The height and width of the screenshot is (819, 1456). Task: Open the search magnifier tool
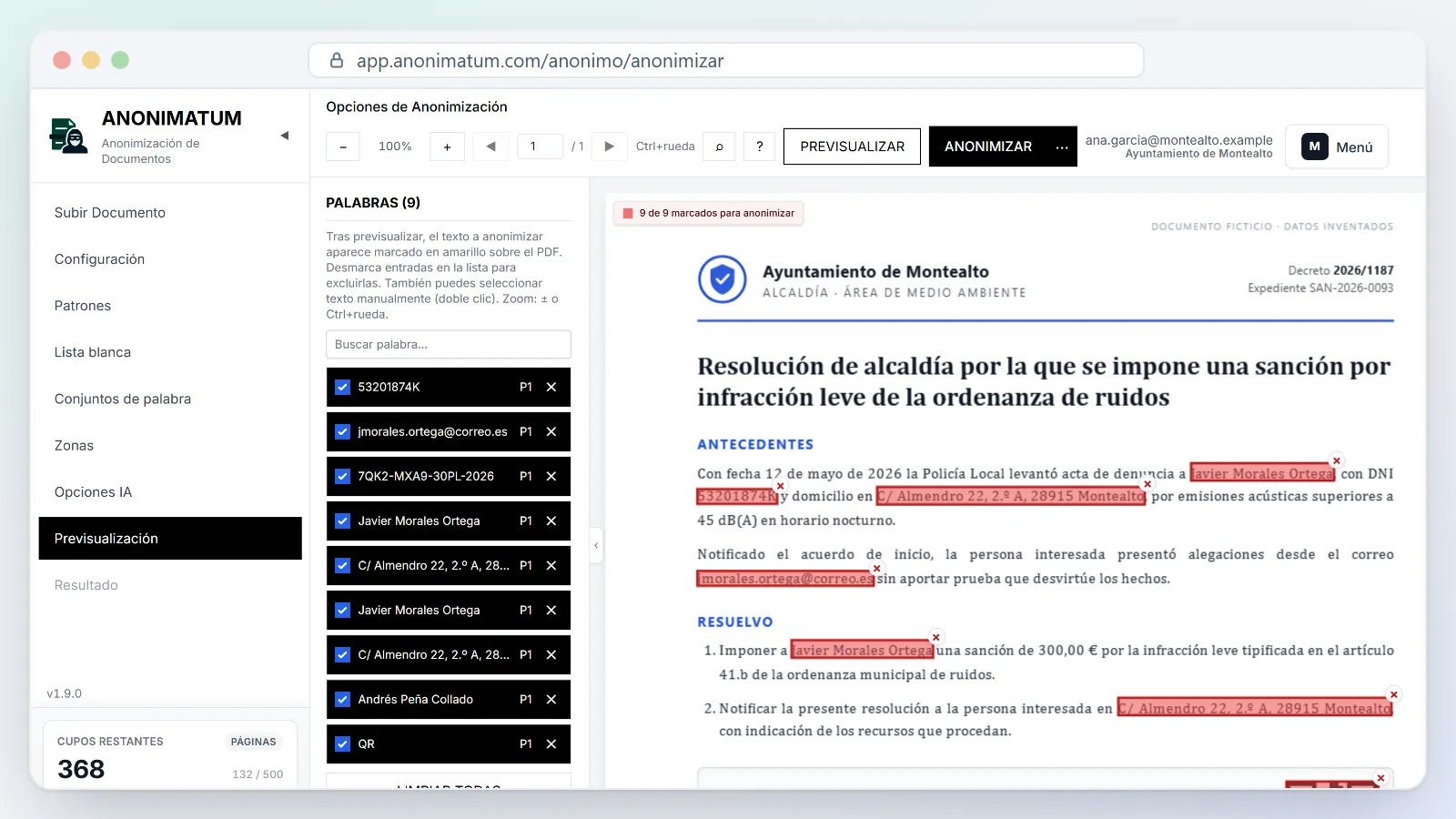click(x=719, y=147)
